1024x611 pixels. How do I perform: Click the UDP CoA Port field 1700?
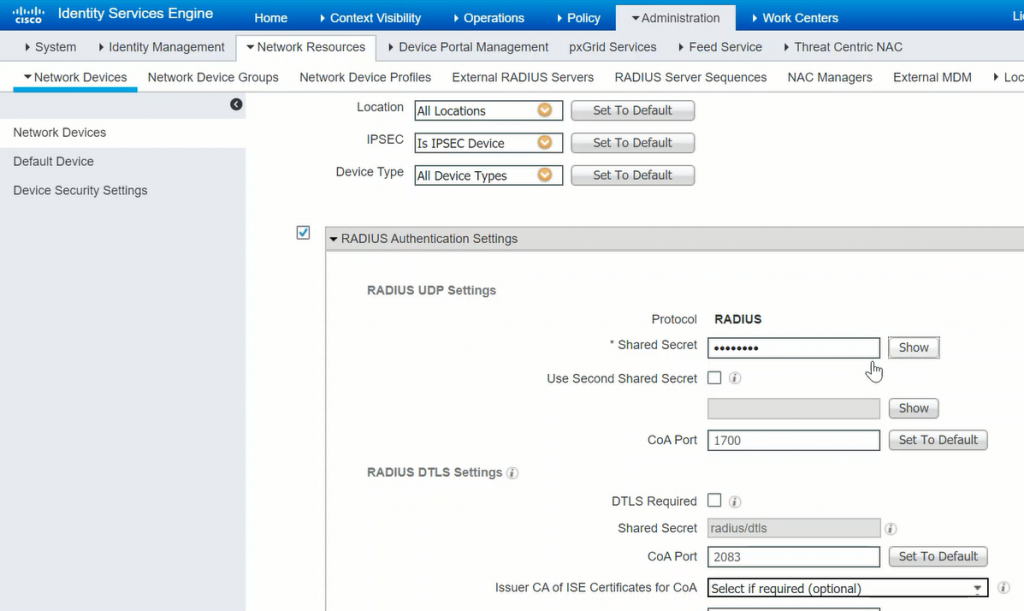pyautogui.click(x=793, y=440)
